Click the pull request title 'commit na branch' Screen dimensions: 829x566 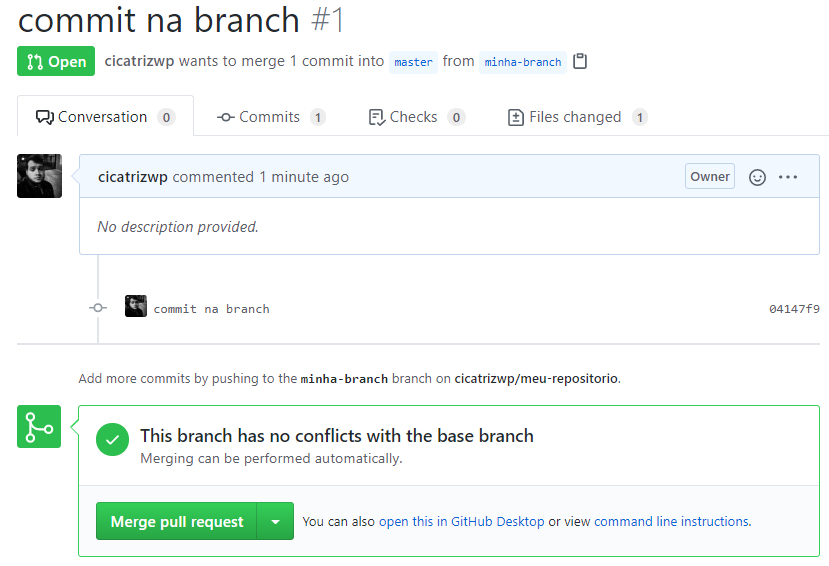point(159,20)
